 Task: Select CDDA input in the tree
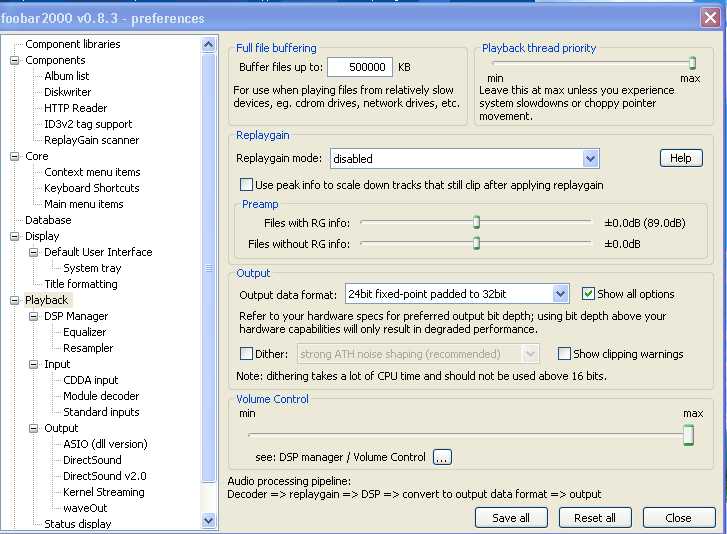click(x=91, y=380)
